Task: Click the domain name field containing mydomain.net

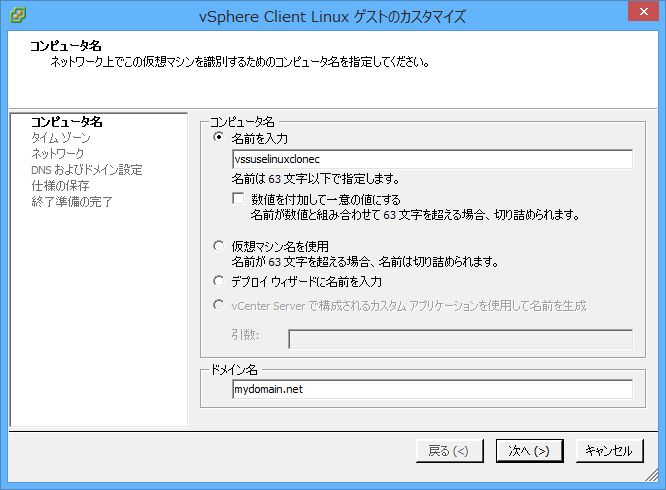Action: pyautogui.click(x=432, y=389)
